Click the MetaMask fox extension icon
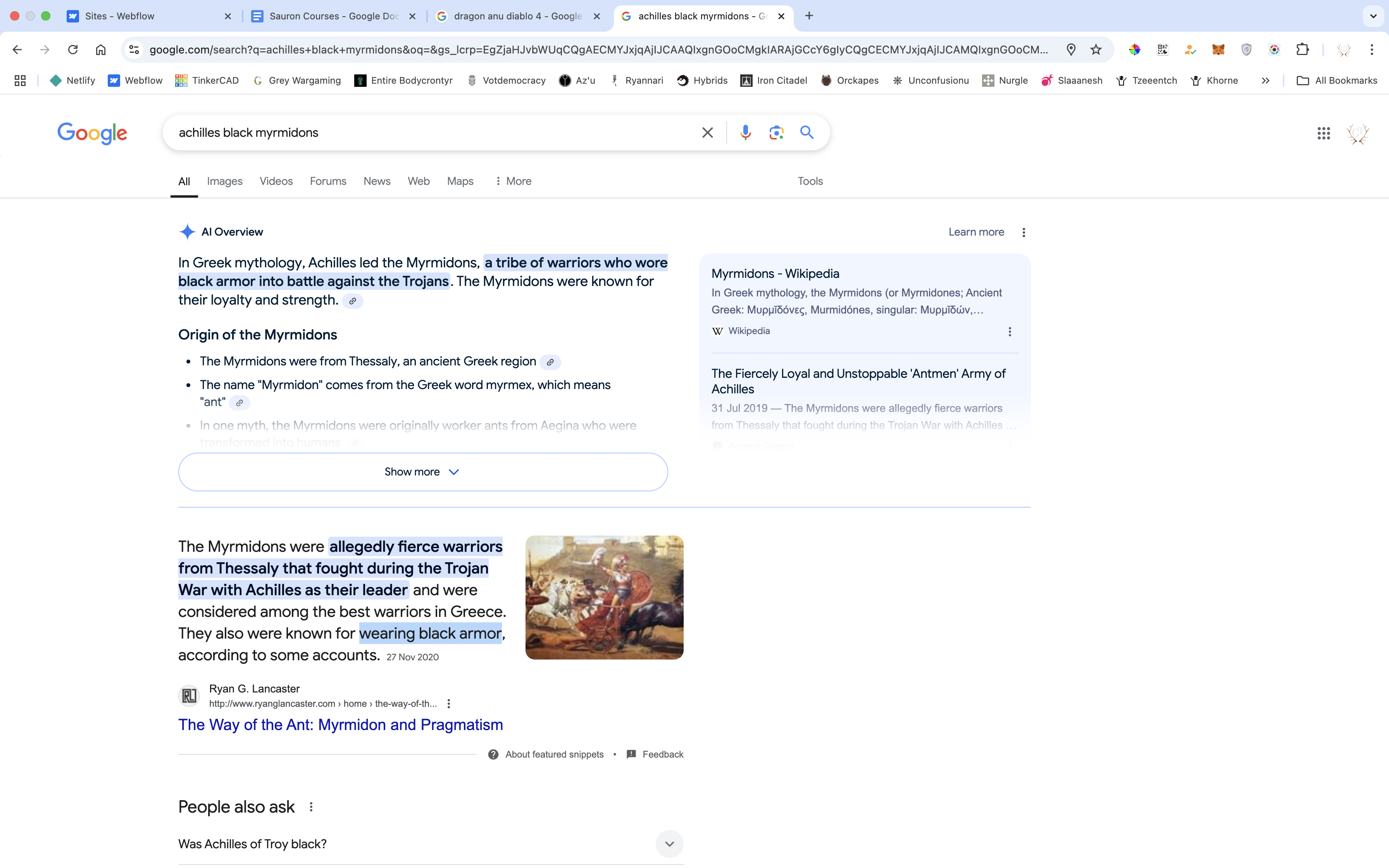 1218,49
